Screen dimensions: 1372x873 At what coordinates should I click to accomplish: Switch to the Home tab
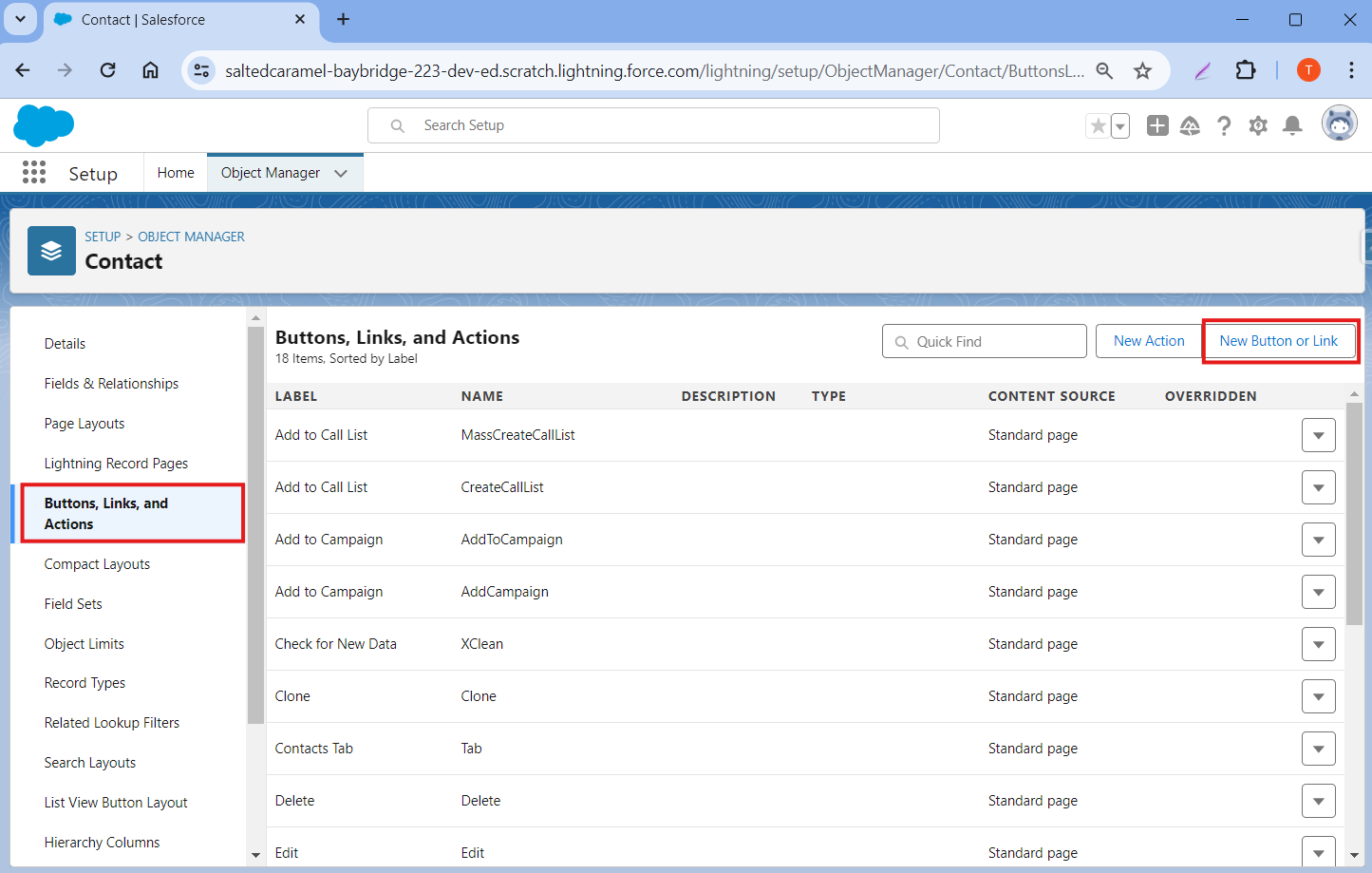tap(176, 173)
